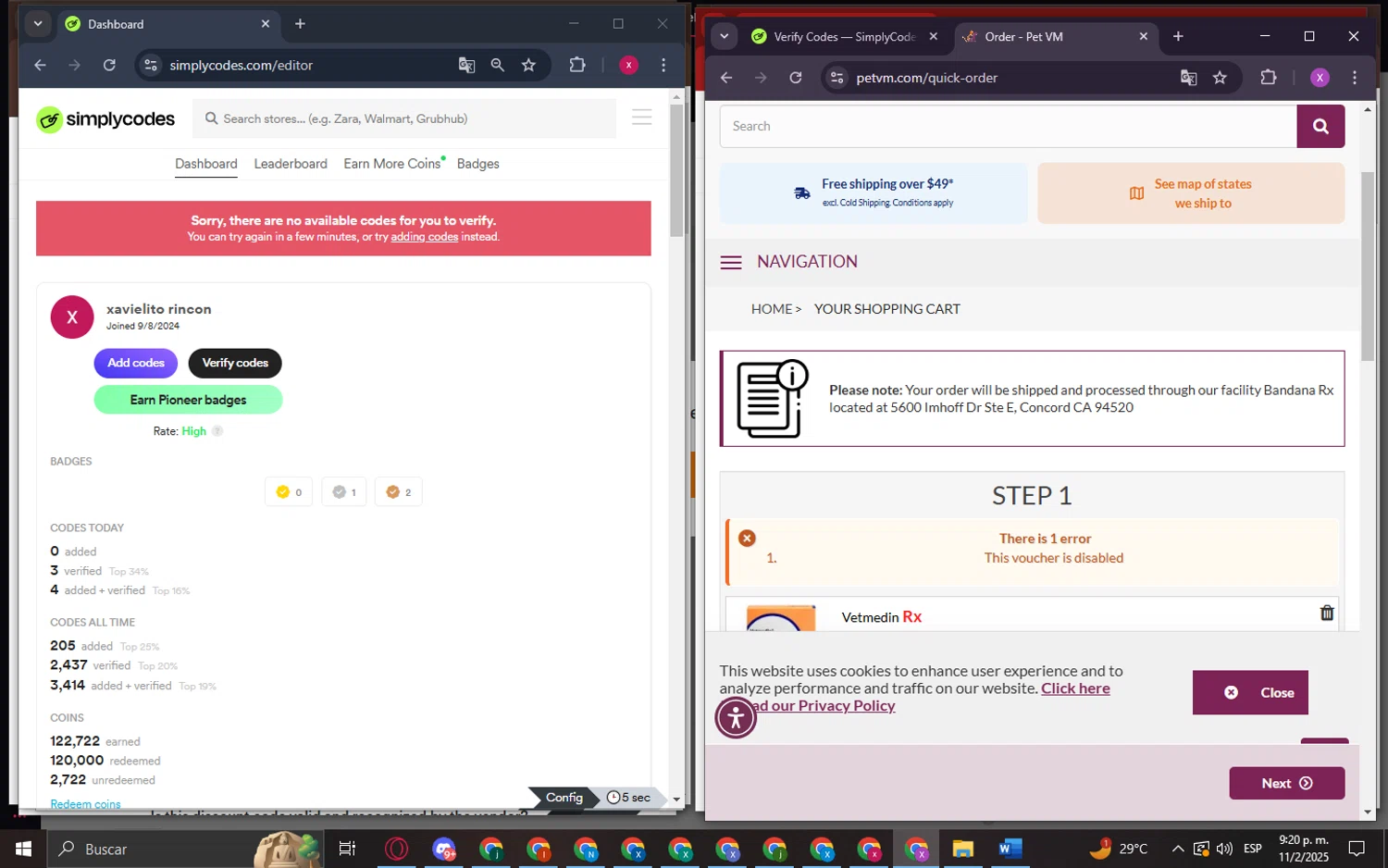Open the Leaderboard tab

tap(291, 164)
